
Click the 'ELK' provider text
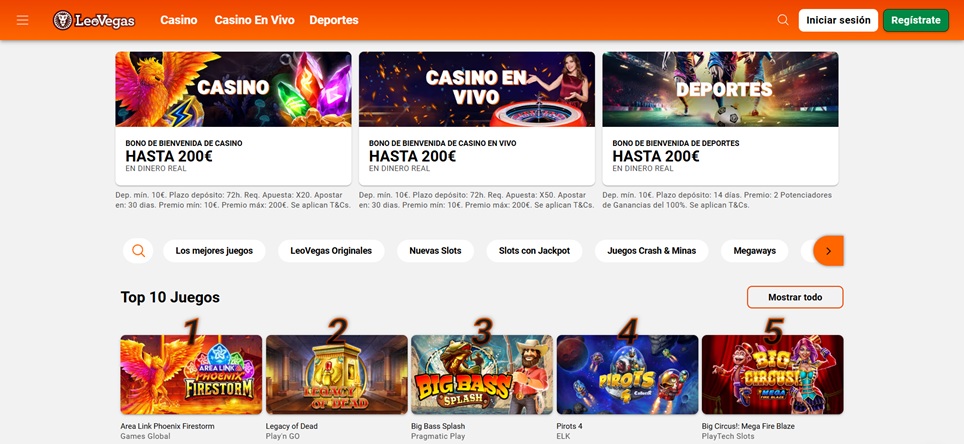point(564,437)
